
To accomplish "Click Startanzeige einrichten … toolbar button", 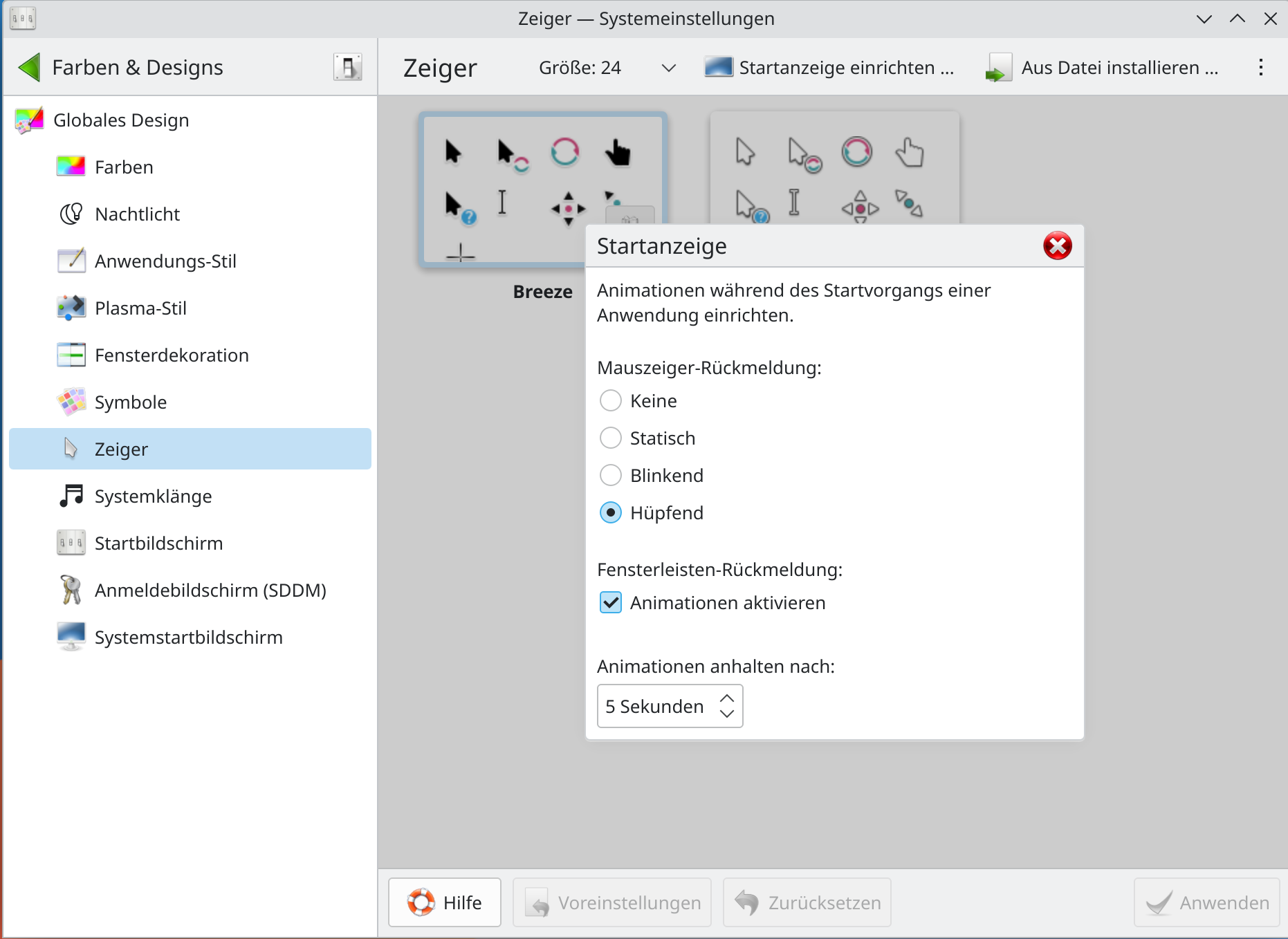I will [x=829, y=68].
